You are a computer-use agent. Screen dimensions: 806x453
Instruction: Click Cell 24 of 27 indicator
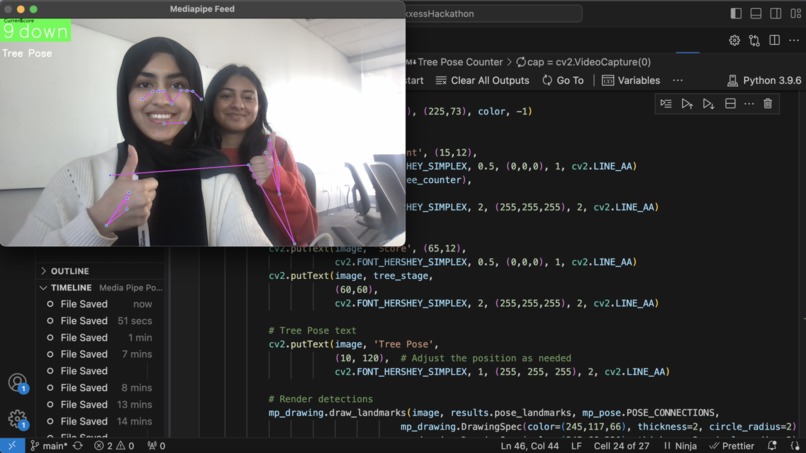[622, 446]
